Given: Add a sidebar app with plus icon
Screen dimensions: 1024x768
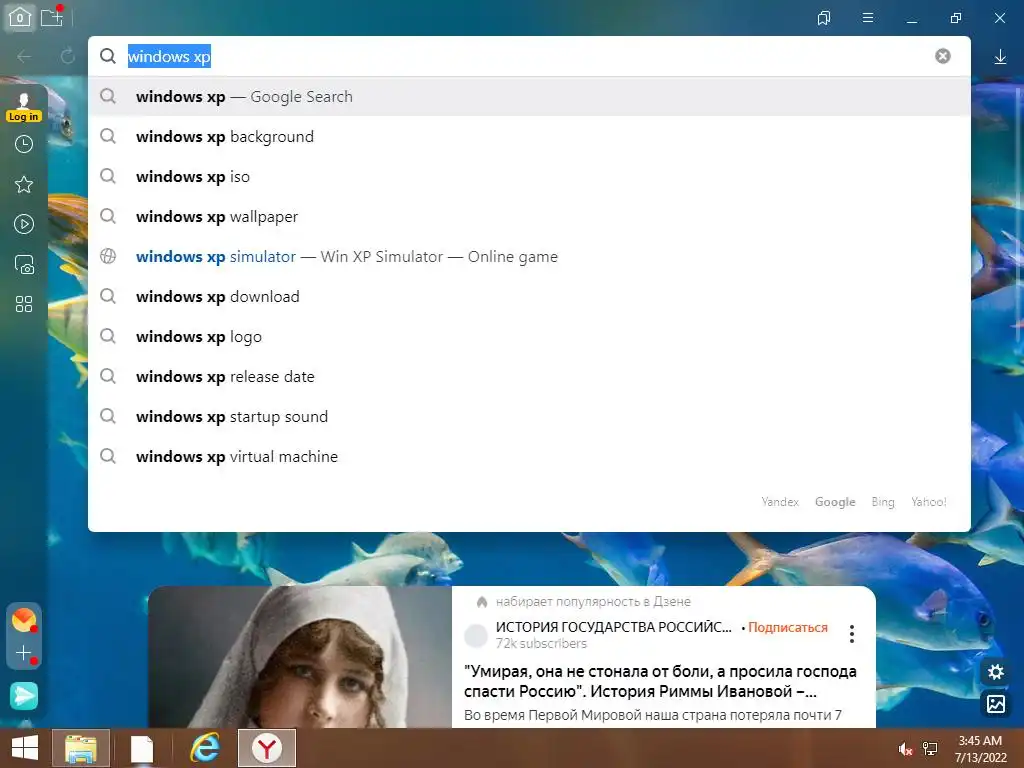Looking at the screenshot, I should (x=24, y=653).
